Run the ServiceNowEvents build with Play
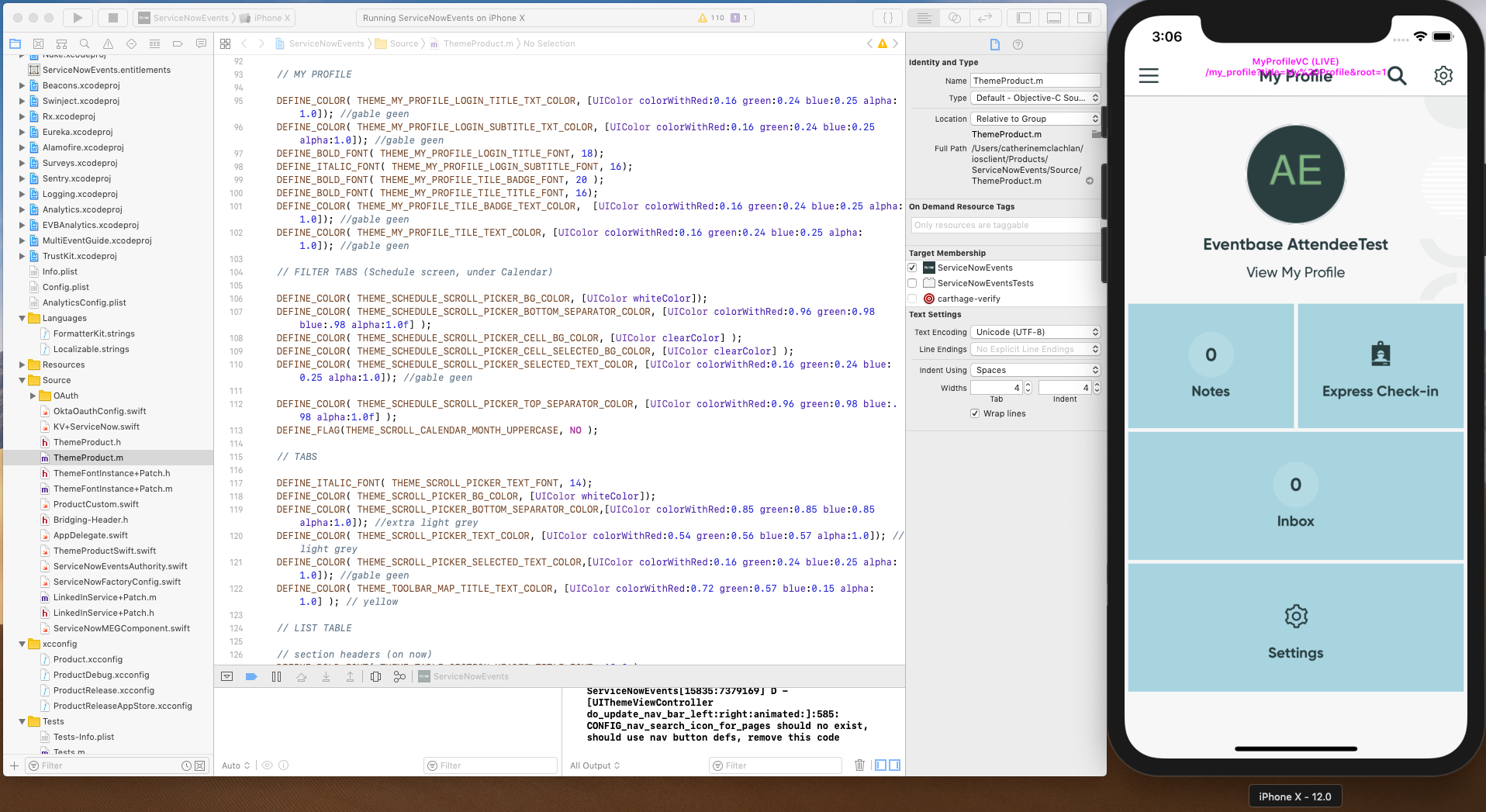The width and height of the screenshot is (1486, 812). 78,17
